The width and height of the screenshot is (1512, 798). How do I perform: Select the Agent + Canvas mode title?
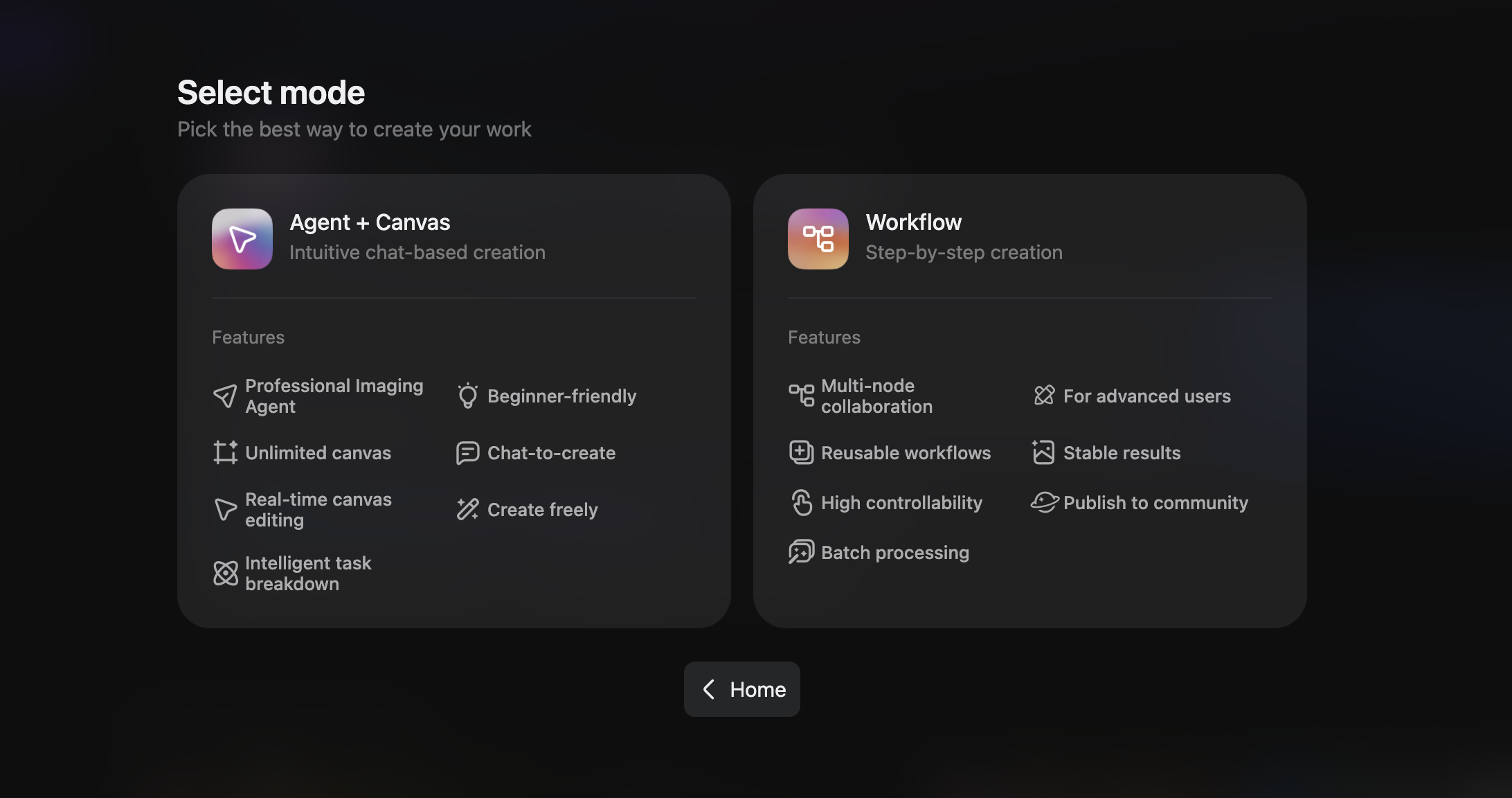click(370, 222)
